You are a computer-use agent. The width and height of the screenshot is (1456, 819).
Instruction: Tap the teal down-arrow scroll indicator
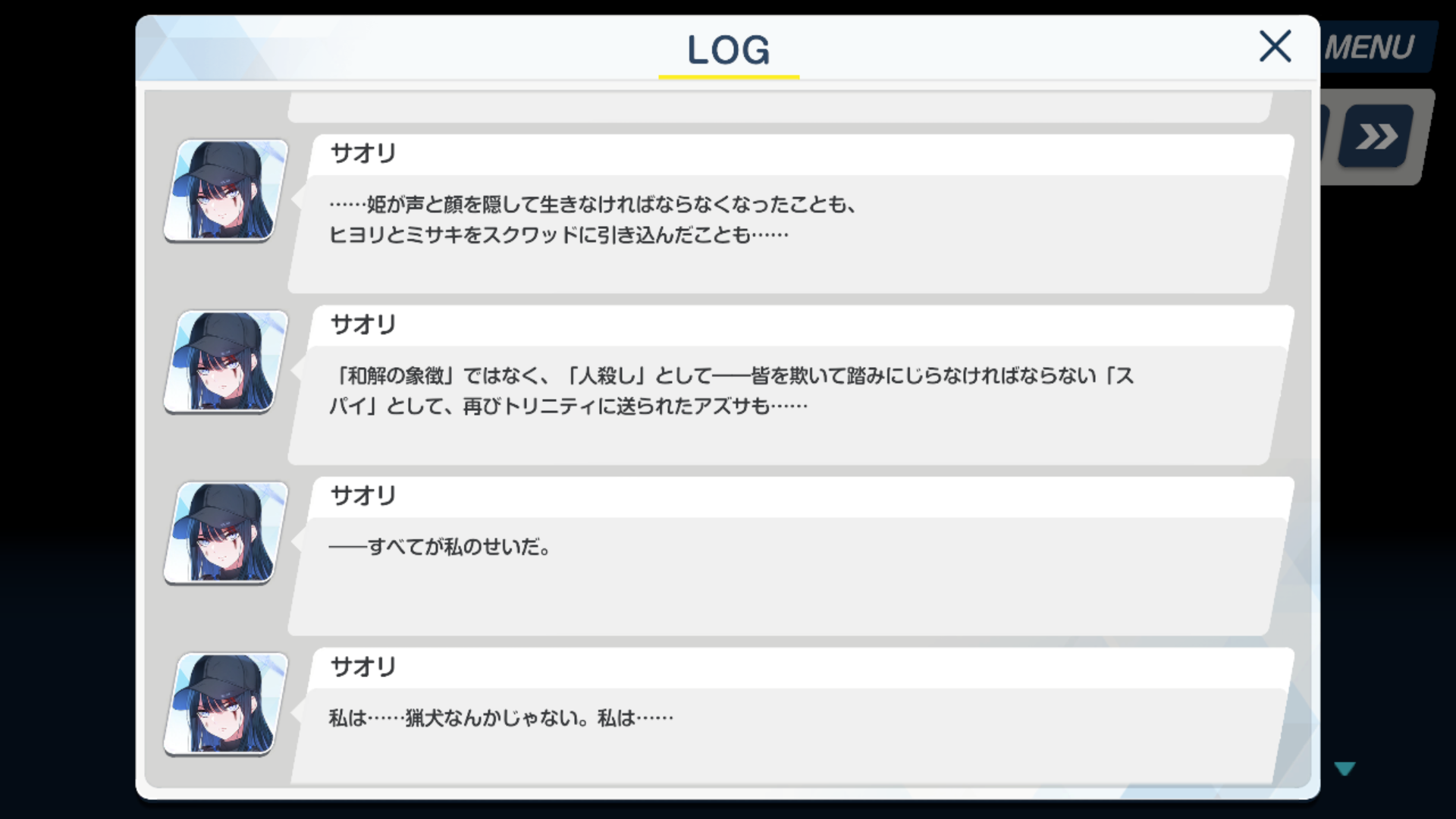[1345, 769]
